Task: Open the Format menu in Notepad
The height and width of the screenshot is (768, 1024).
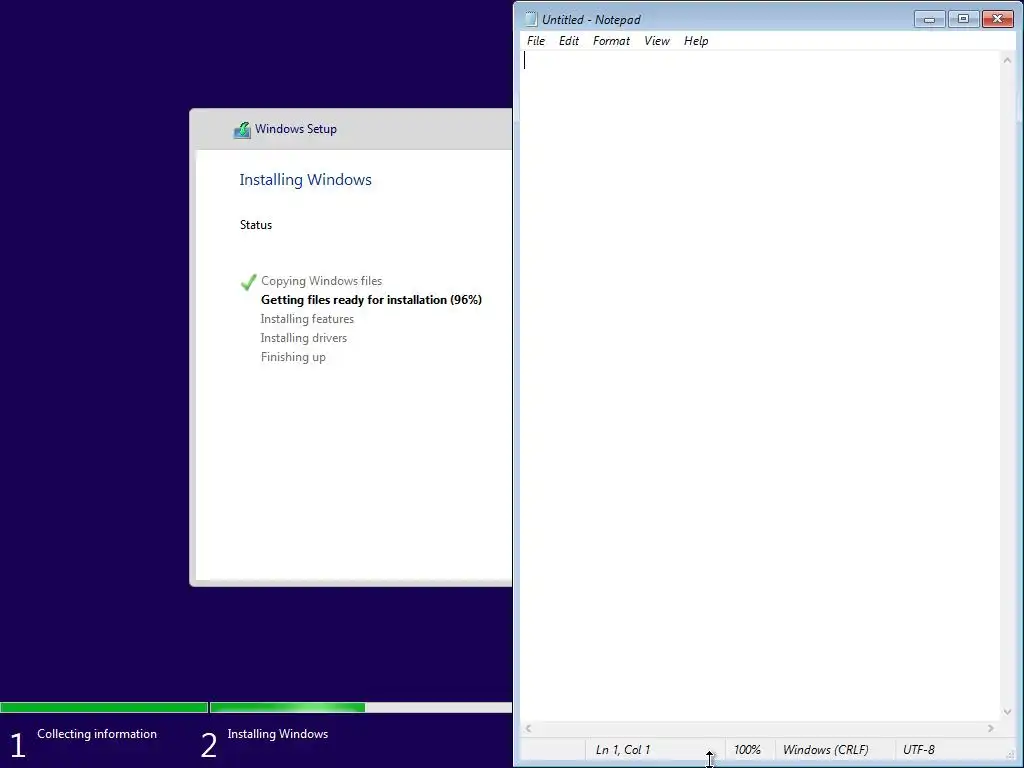Action: click(x=611, y=40)
